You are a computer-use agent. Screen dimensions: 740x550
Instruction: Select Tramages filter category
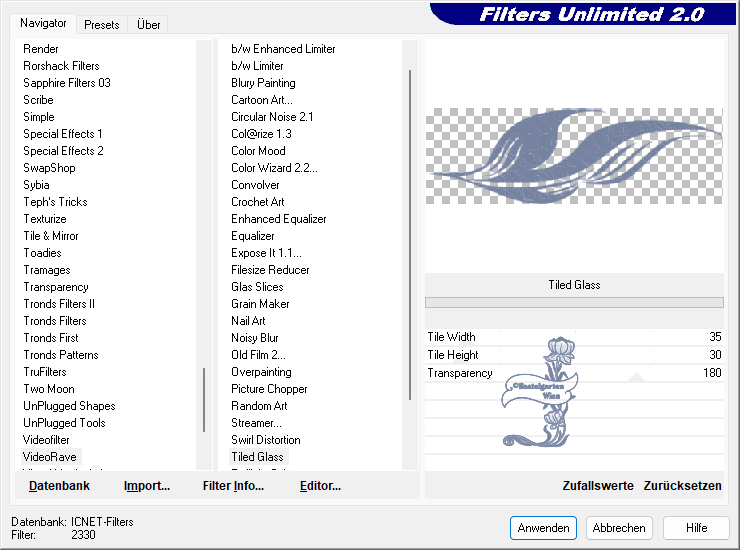point(47,270)
